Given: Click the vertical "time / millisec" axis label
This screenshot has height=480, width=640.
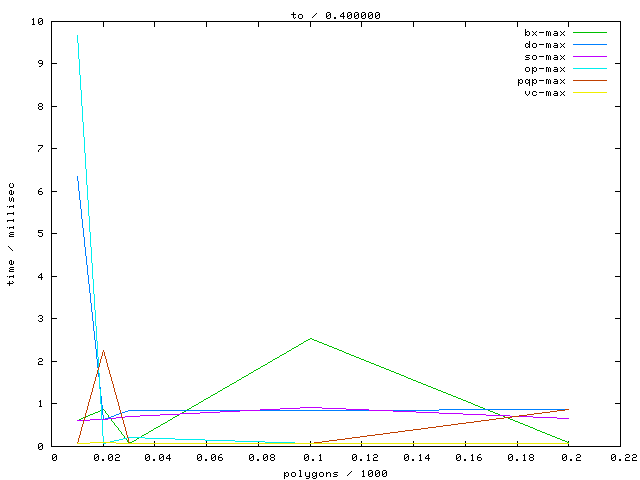Looking at the screenshot, I should (12, 234).
